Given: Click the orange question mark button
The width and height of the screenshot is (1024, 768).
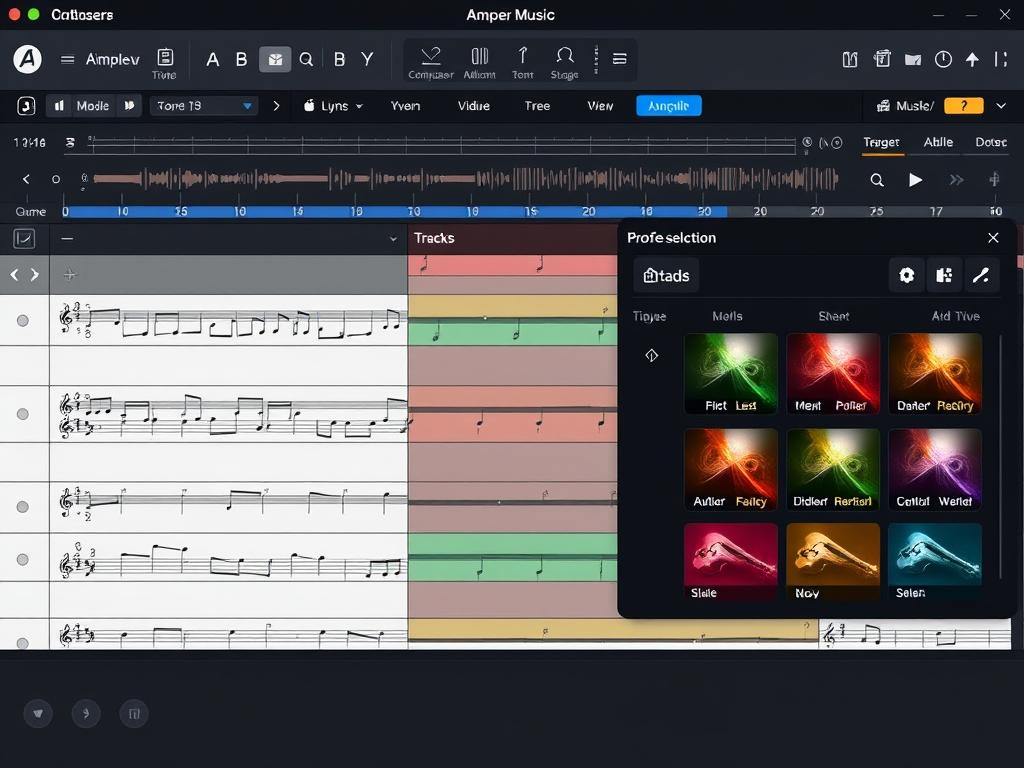Looking at the screenshot, I should [963, 106].
